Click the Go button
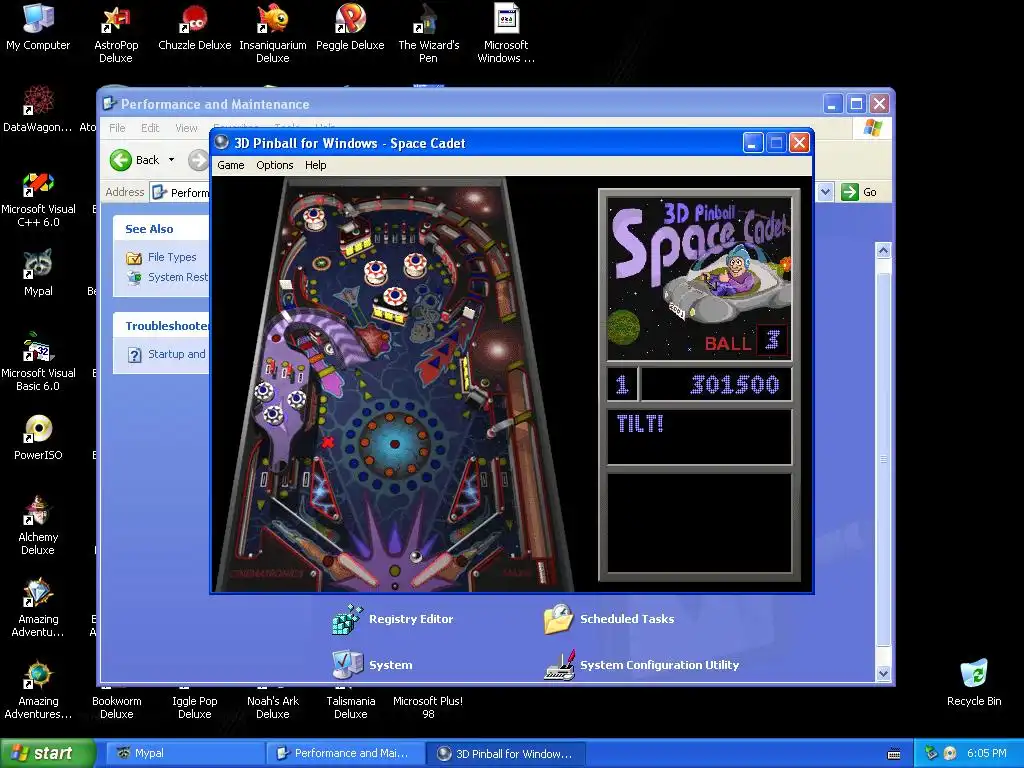Screen dimensions: 1024x768 (859, 192)
